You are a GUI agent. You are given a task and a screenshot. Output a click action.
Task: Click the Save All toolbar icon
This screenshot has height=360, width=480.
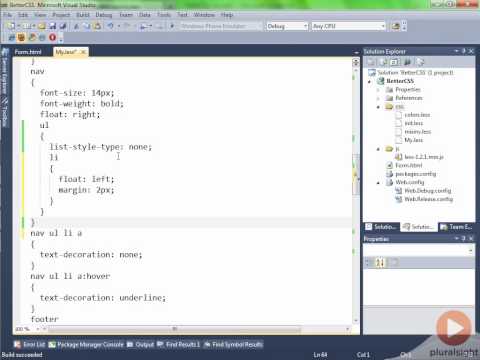pos(62,26)
